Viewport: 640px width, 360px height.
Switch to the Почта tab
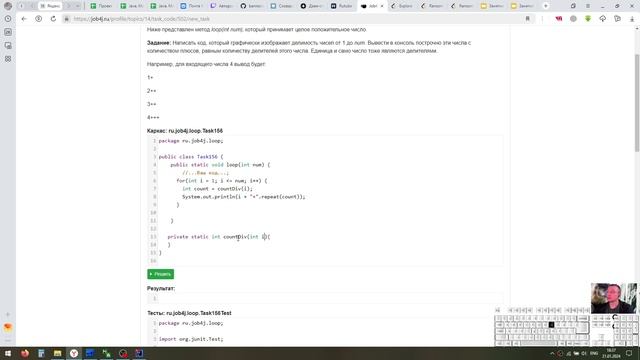point(192,6)
